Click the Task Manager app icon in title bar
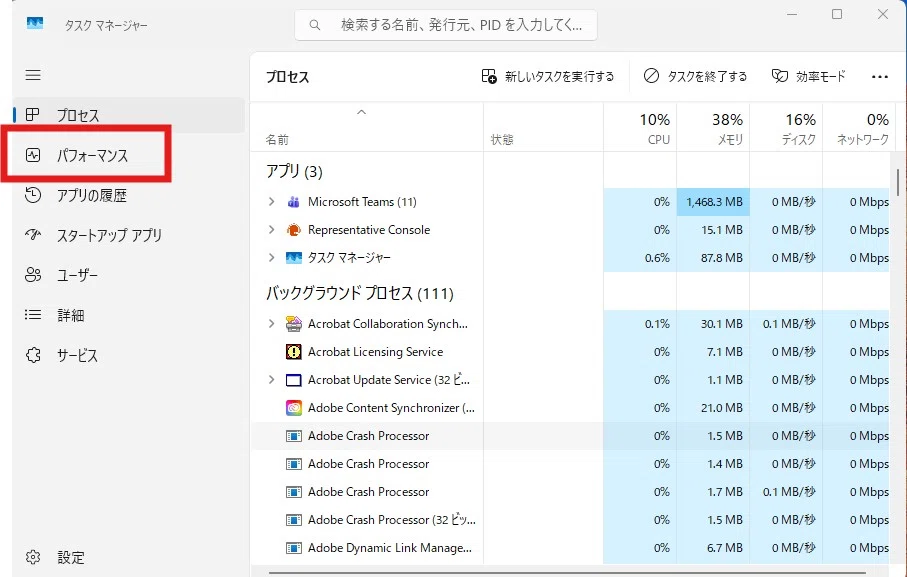This screenshot has height=577, width=907. coord(35,24)
